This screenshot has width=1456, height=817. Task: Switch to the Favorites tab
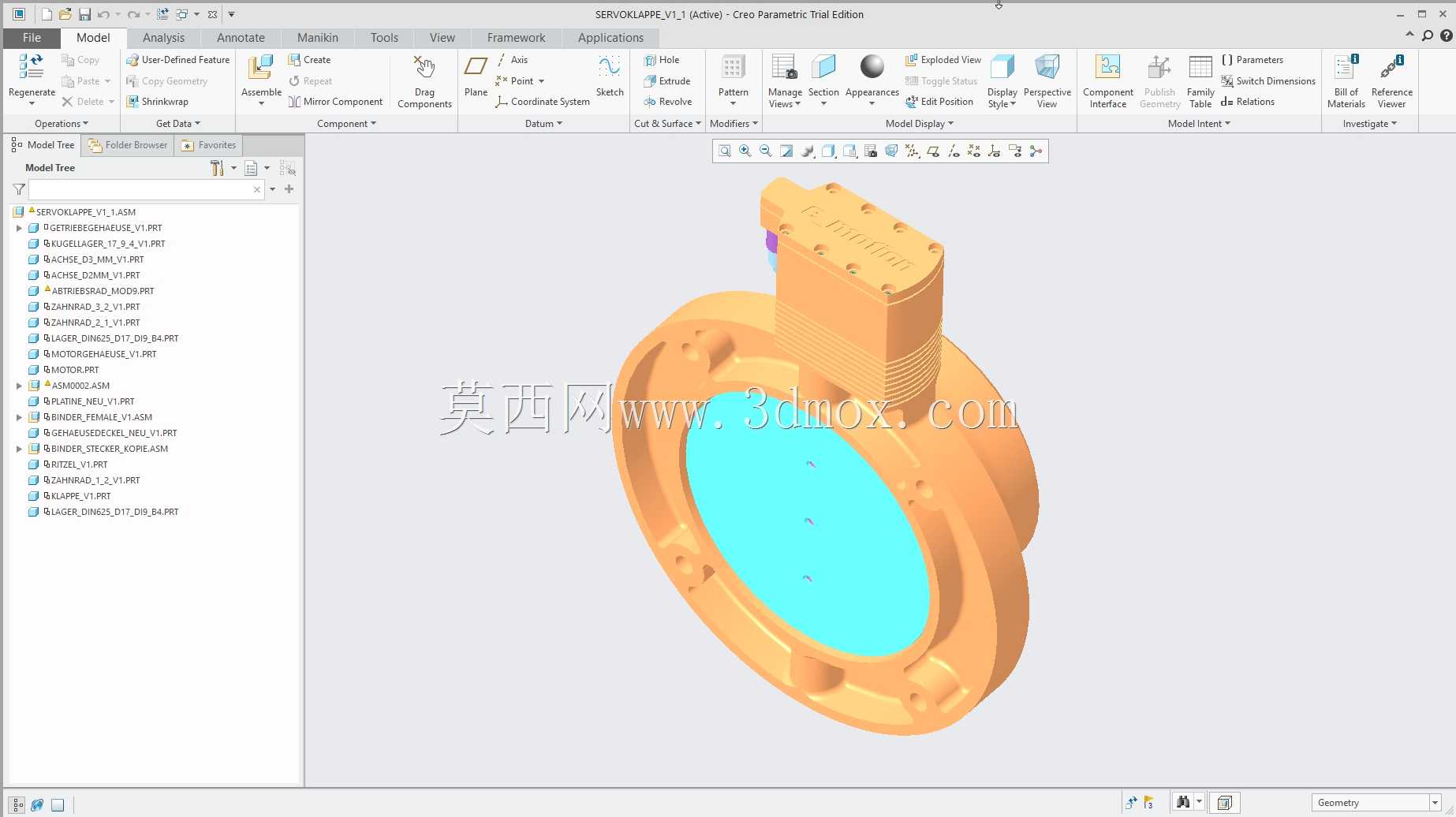pyautogui.click(x=209, y=145)
